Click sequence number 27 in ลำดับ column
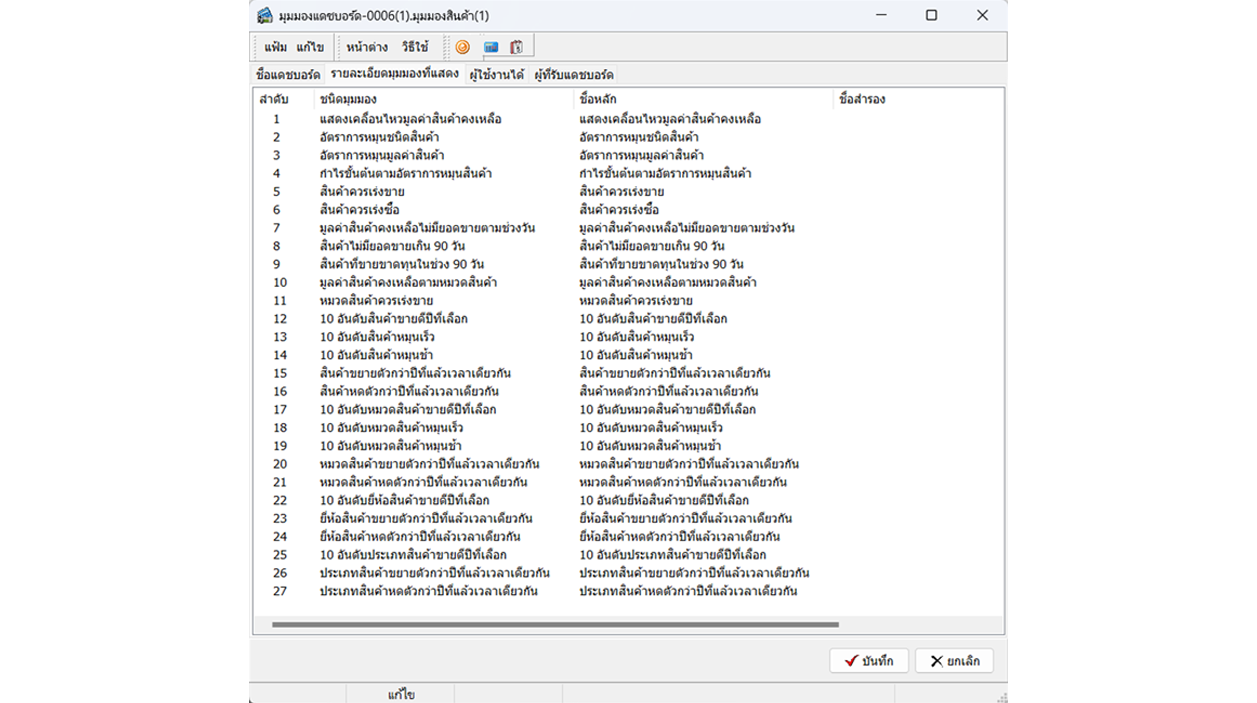The image size is (1257, 703). (280, 591)
